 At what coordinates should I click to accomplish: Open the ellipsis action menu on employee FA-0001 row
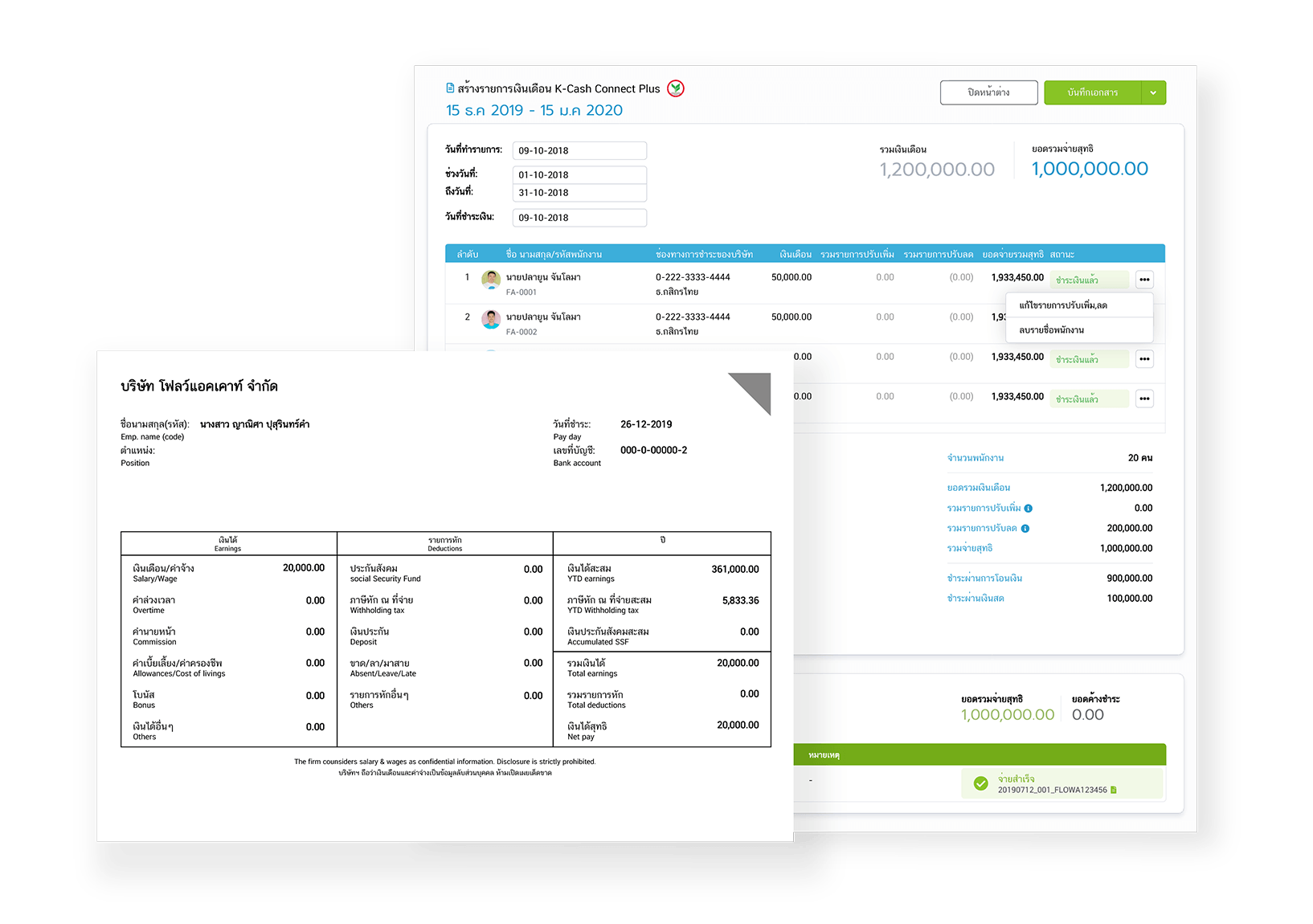pos(1144,279)
